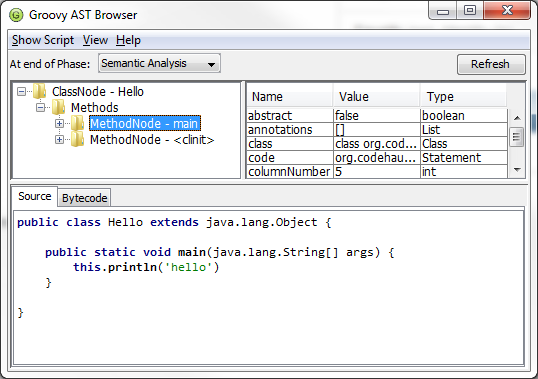Viewport: 538px width, 379px height.
Task: Open the View menu
Action: (x=95, y=40)
